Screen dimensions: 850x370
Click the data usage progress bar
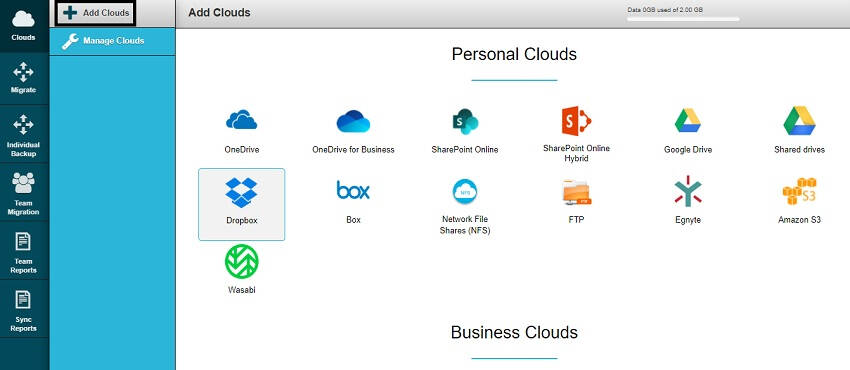coord(683,20)
